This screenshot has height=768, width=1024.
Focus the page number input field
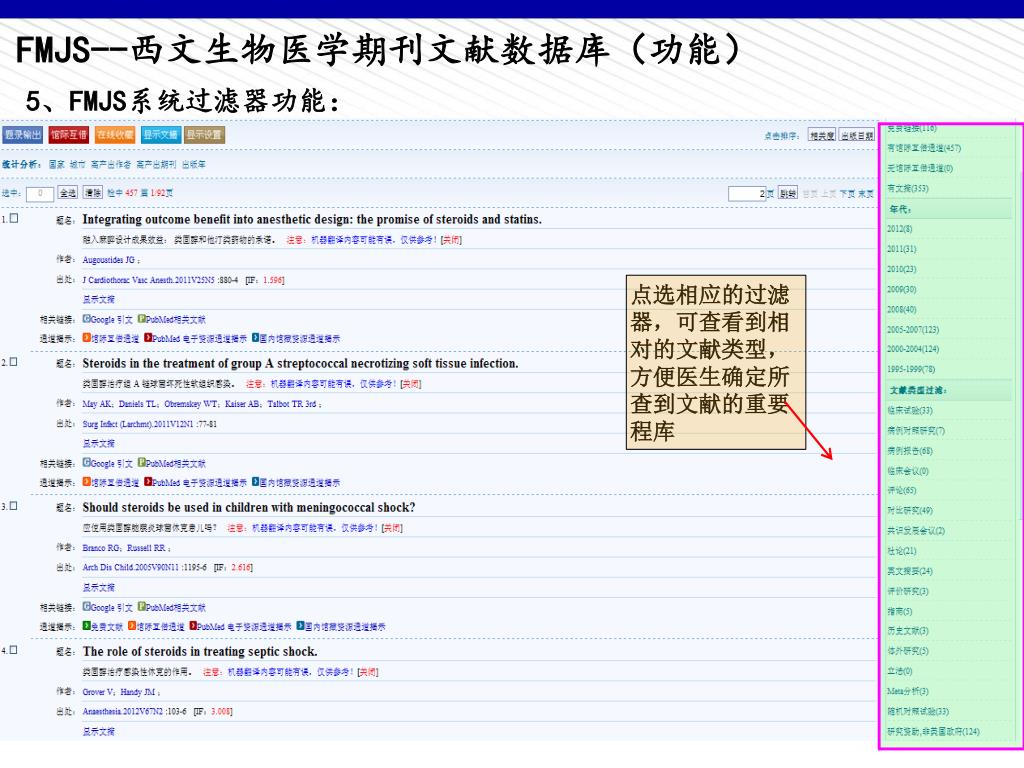coord(746,193)
